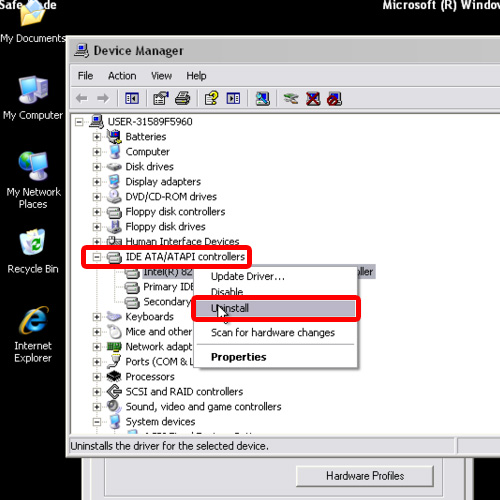The height and width of the screenshot is (500, 500).
Task: Click the Processors chip icon
Action: coord(114,376)
